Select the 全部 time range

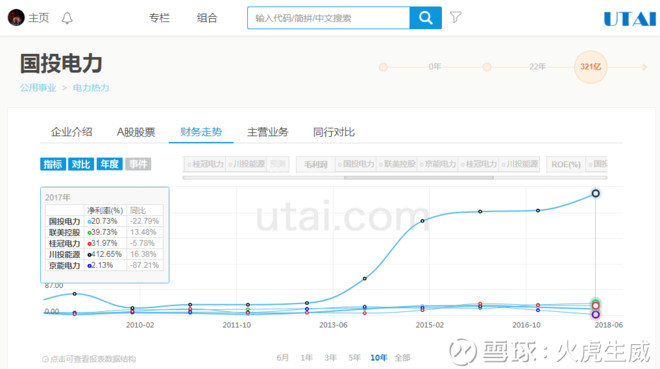click(x=402, y=358)
